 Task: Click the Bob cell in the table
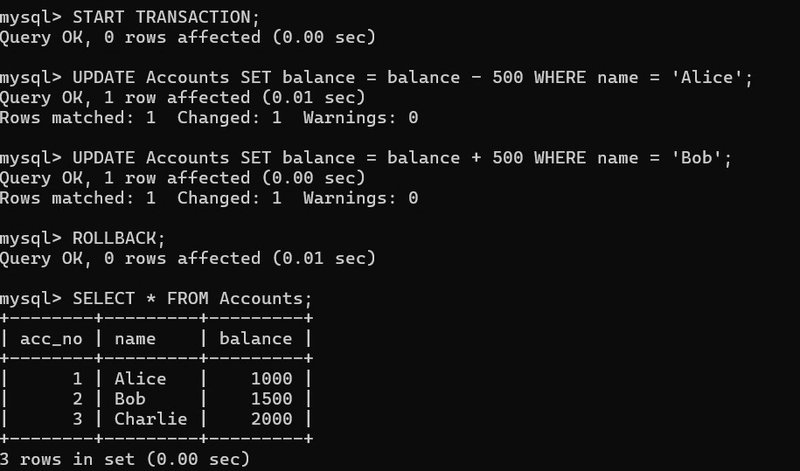(130, 399)
